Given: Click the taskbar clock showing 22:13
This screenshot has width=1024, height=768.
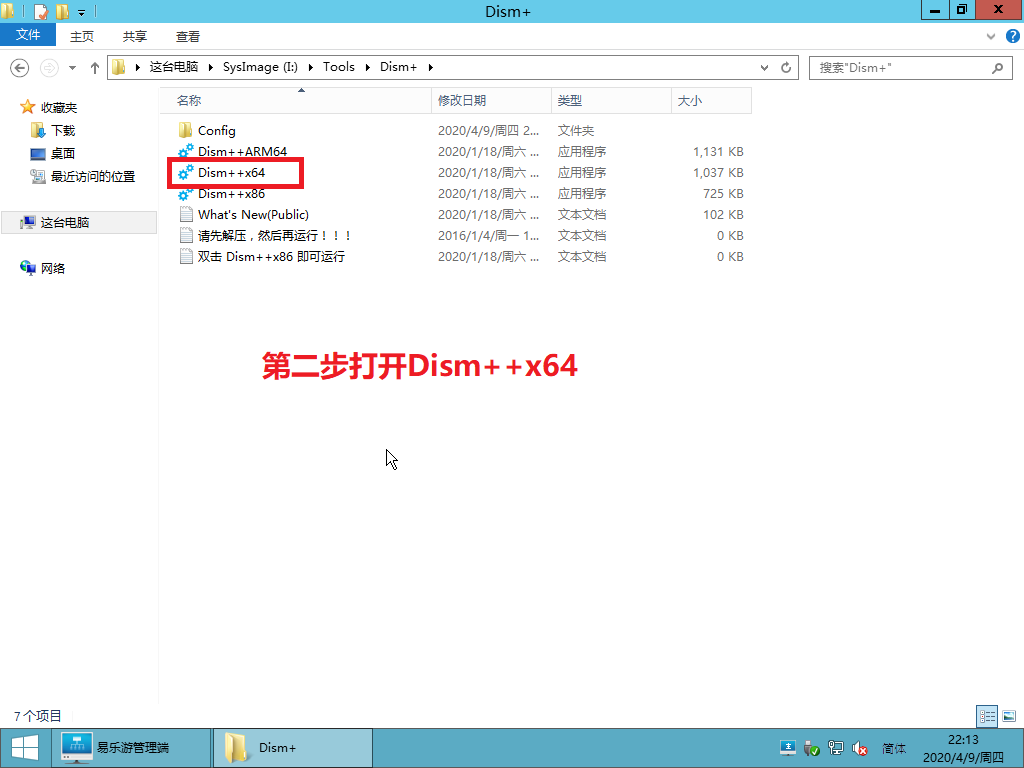Looking at the screenshot, I should pyautogui.click(x=963, y=748).
